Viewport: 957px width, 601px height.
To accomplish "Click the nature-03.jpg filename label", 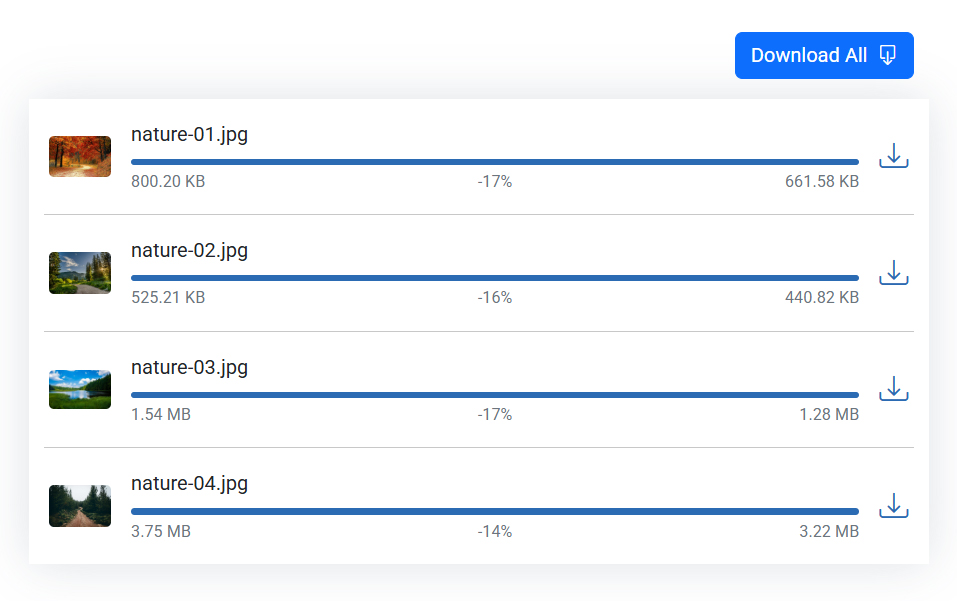I will coord(189,367).
